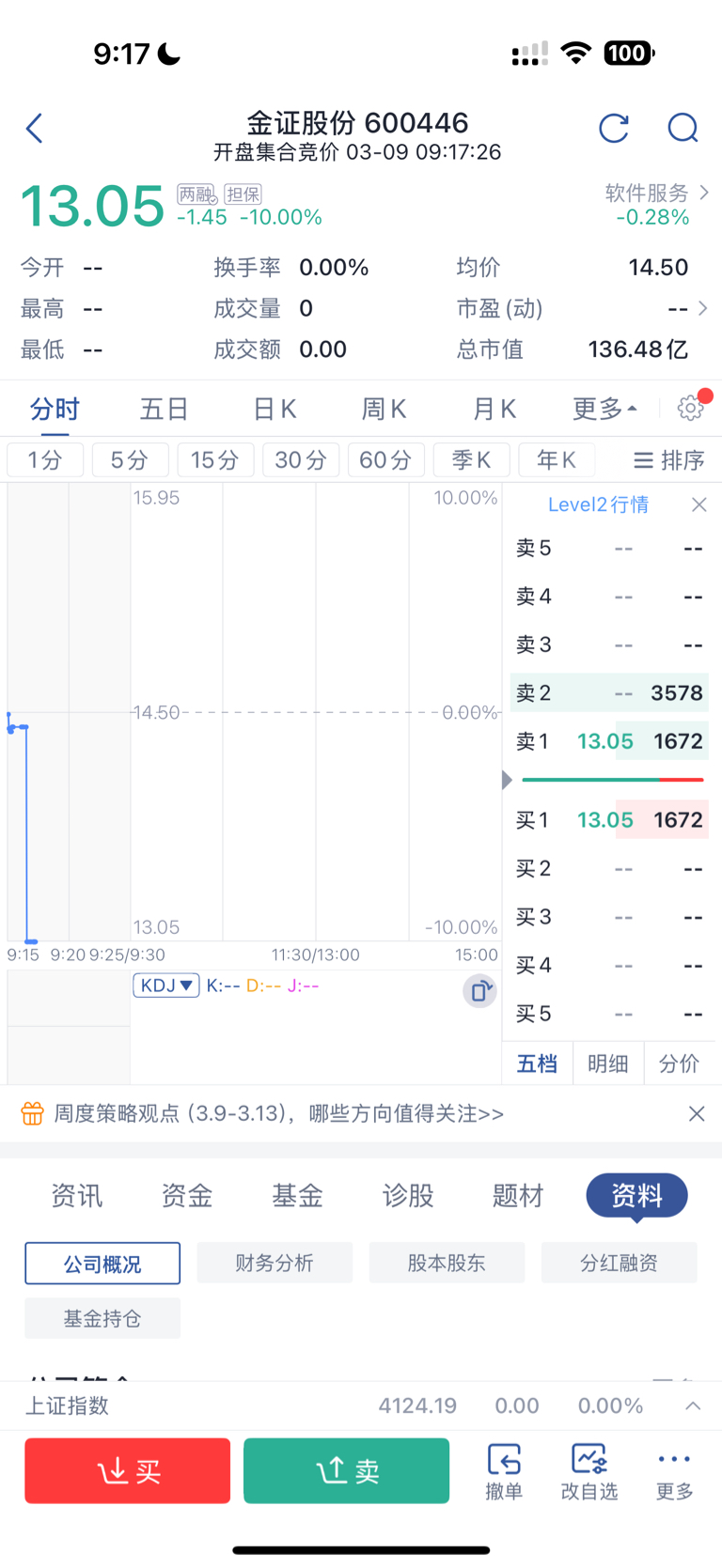
Task: Select 分红融资 sub-tab
Action: click(x=619, y=1263)
